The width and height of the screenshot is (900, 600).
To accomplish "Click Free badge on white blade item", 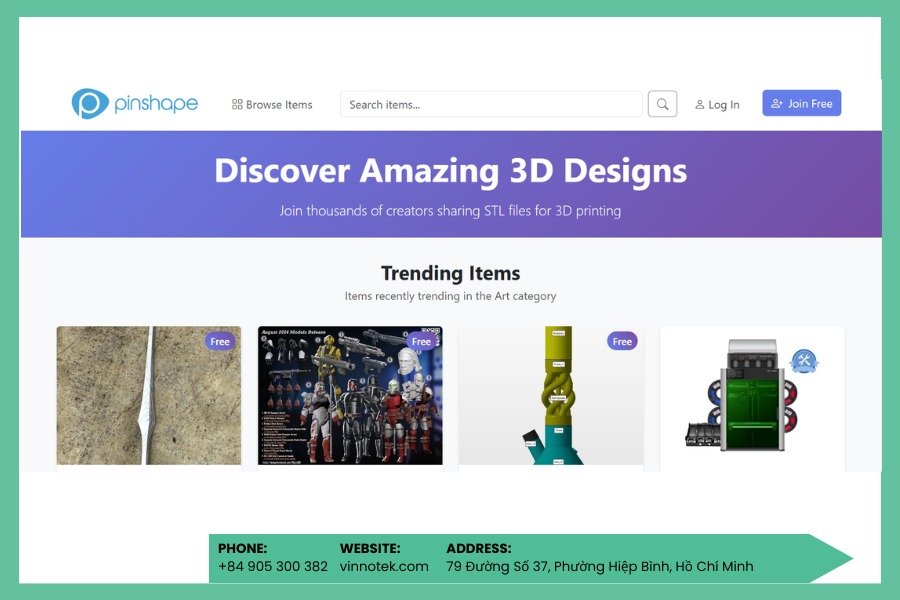I will coord(220,342).
